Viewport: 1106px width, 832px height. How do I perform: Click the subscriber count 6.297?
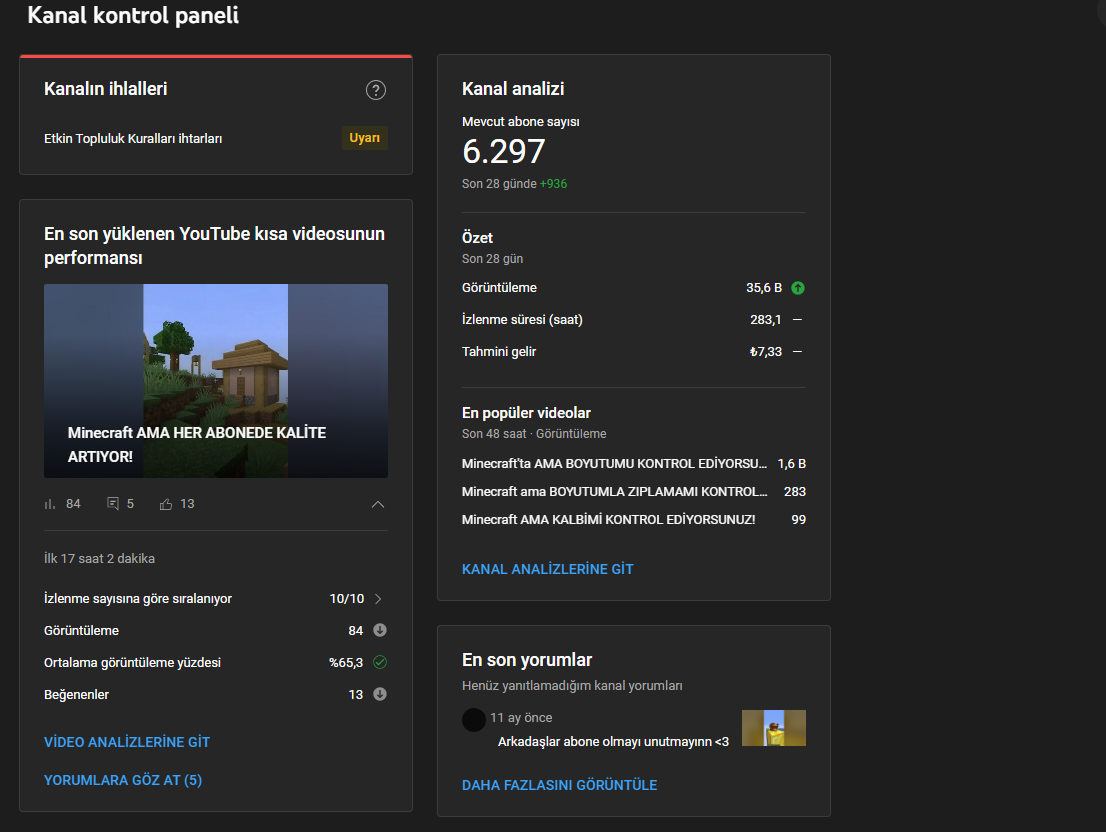[504, 151]
